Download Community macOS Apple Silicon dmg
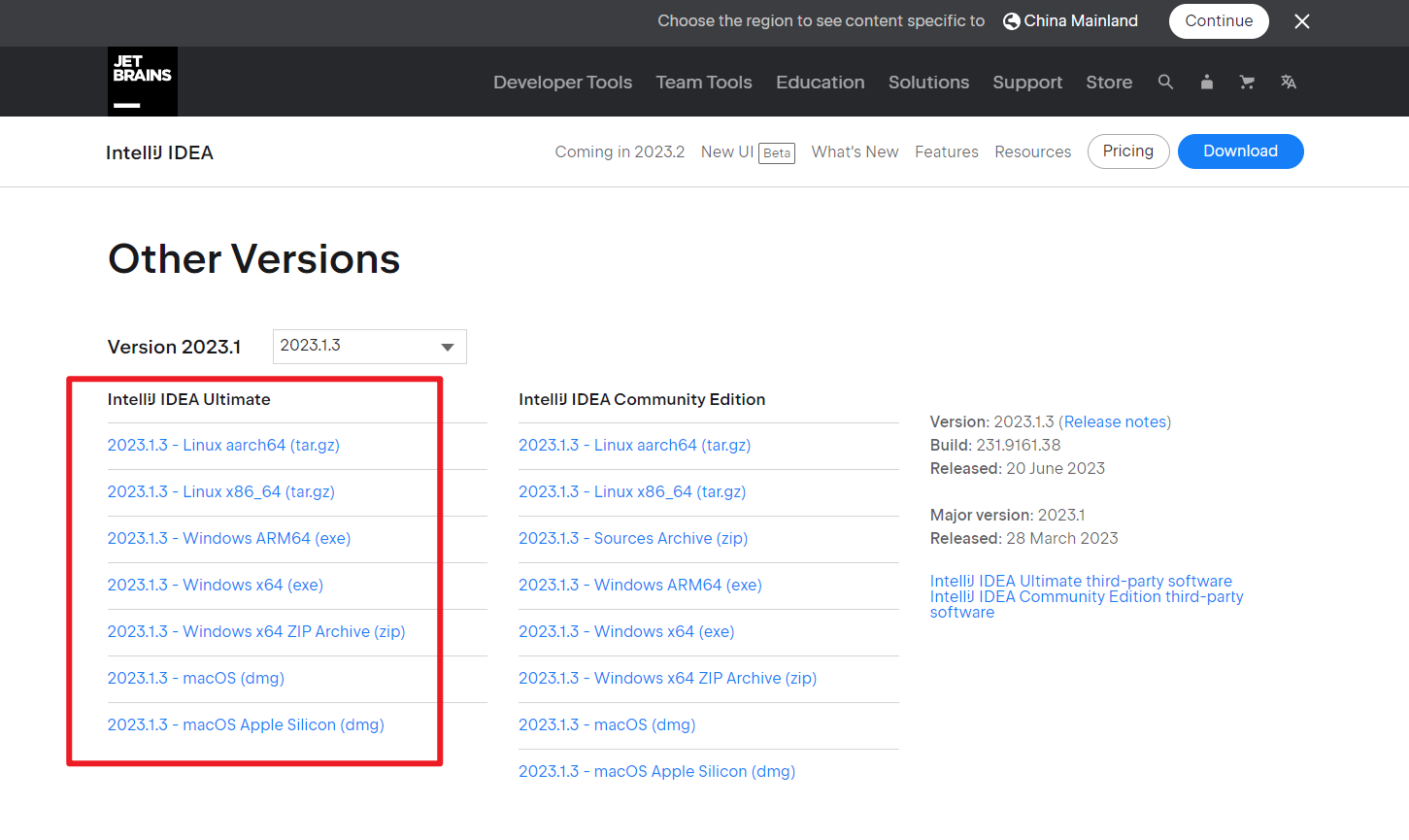This screenshot has height=840, width=1409. [x=657, y=772]
